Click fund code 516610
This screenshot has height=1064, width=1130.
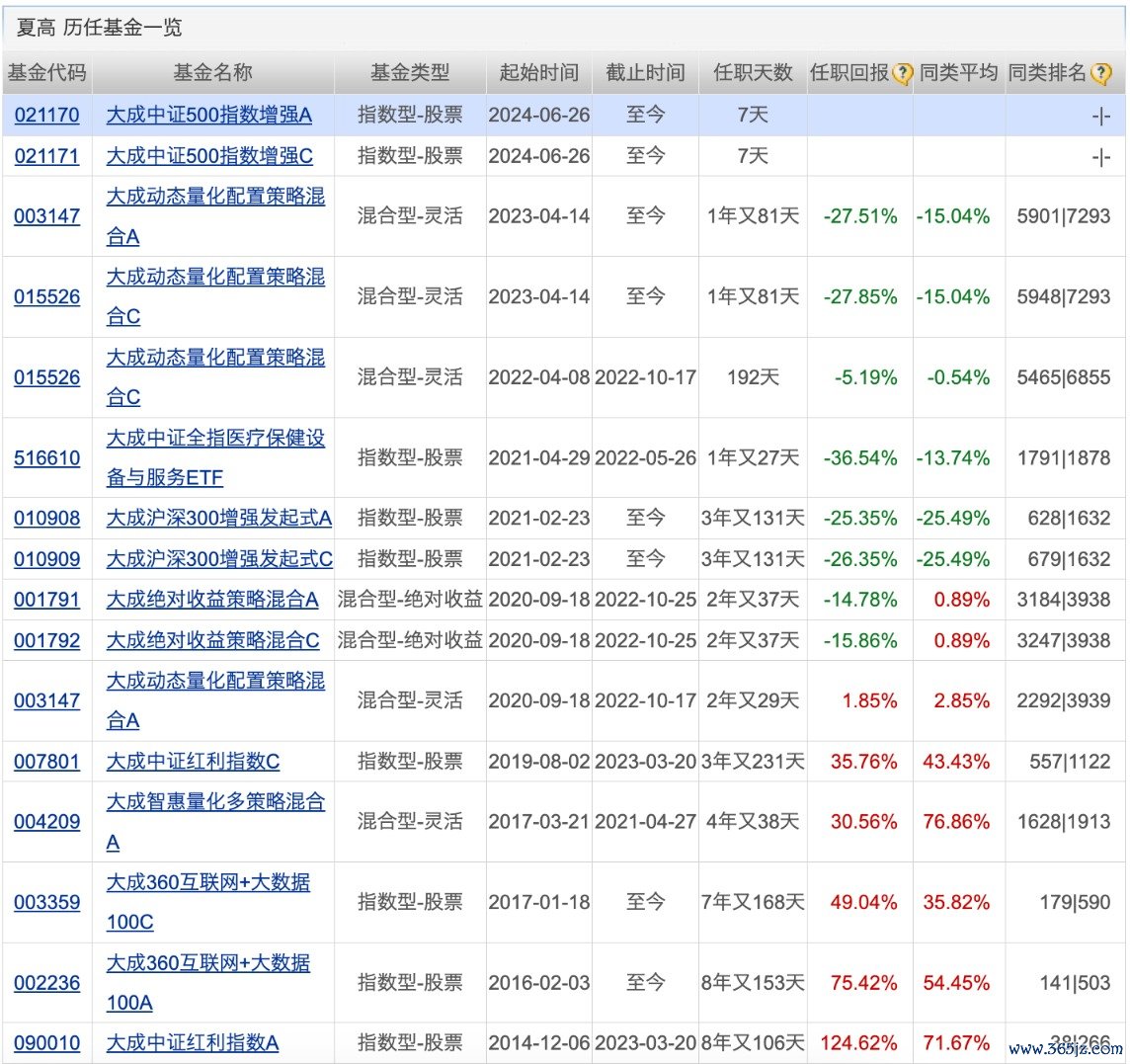point(46,458)
